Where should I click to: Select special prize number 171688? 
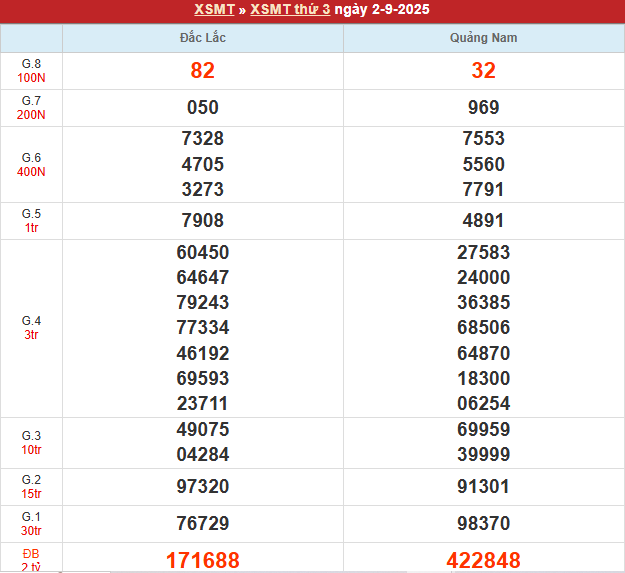(x=202, y=560)
